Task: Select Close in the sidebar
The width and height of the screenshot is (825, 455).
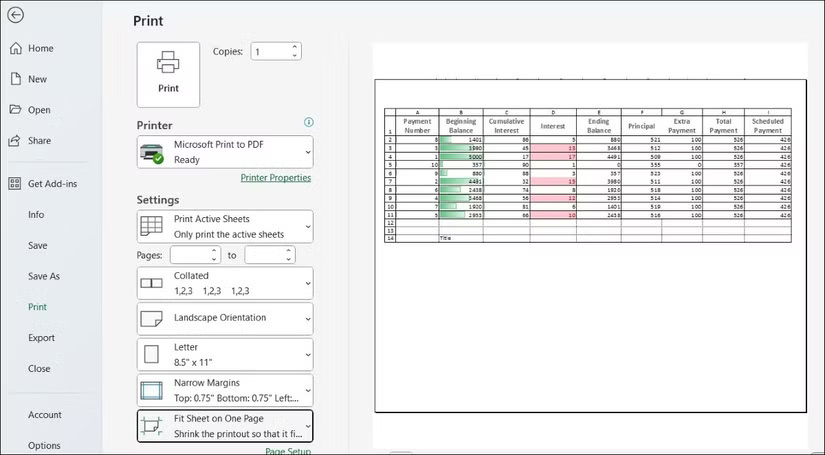Action: pos(39,368)
